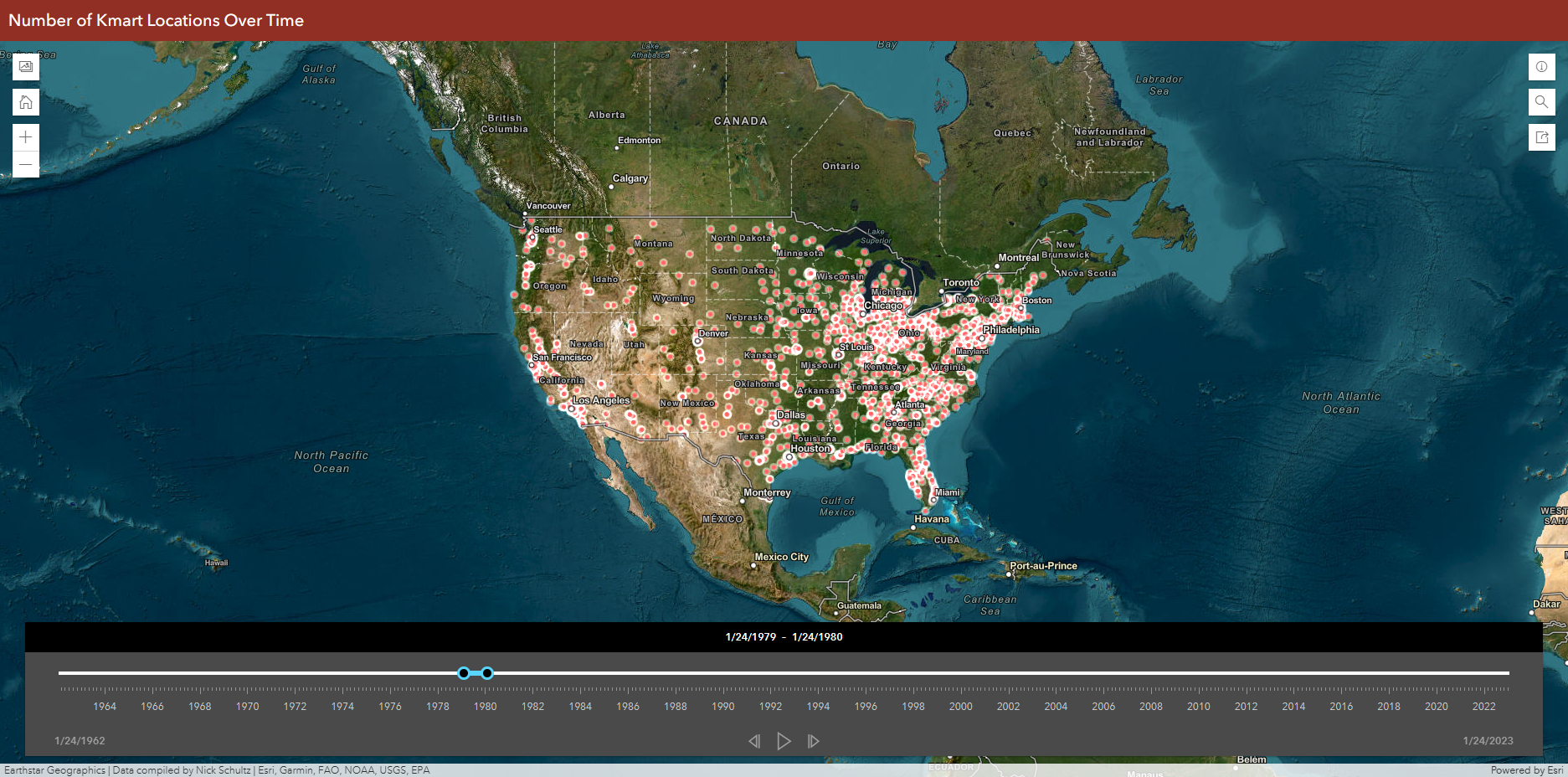The image size is (1568, 777).
Task: Click the Havana label on map
Action: click(931, 519)
